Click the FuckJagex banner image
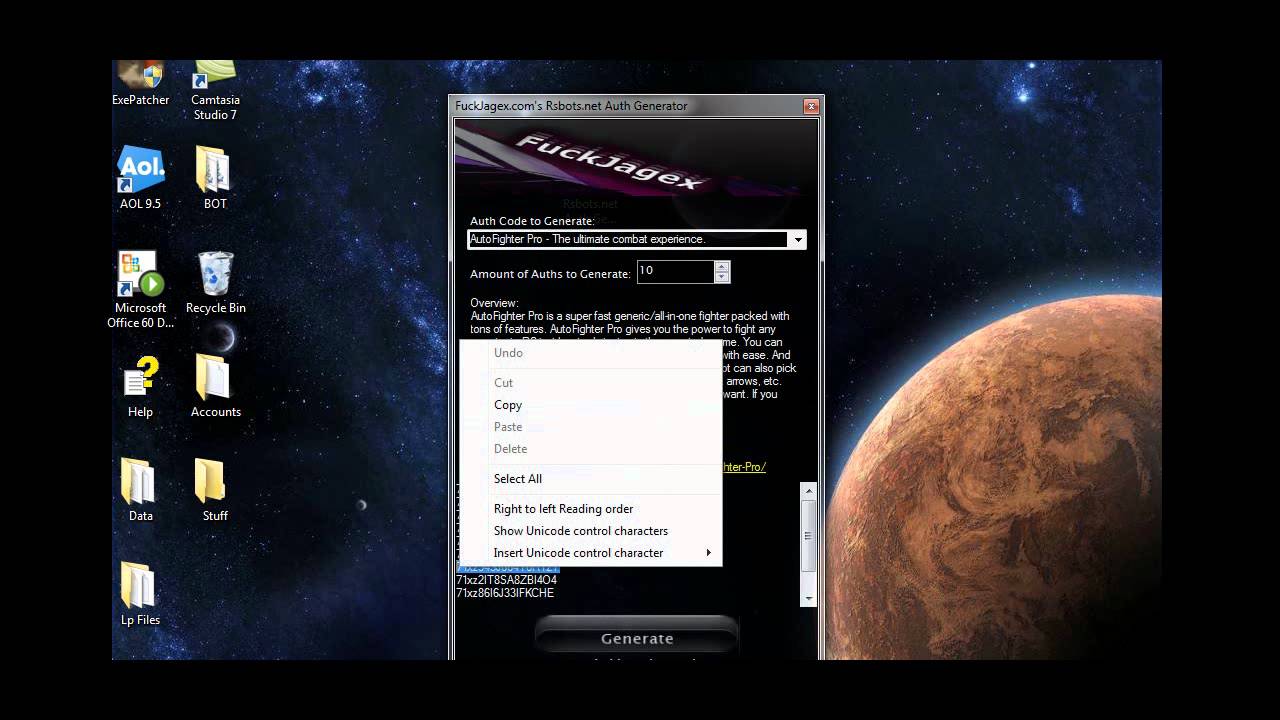The width and height of the screenshot is (1280, 720). [636, 160]
